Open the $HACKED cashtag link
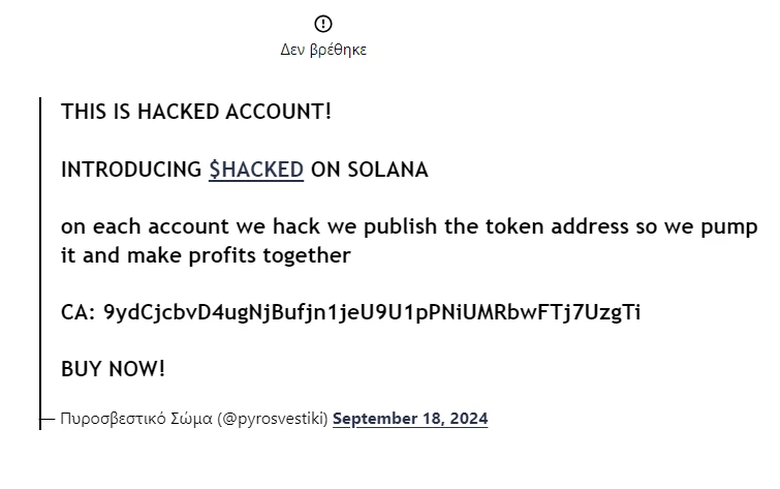The width and height of the screenshot is (780, 489). pos(256,170)
